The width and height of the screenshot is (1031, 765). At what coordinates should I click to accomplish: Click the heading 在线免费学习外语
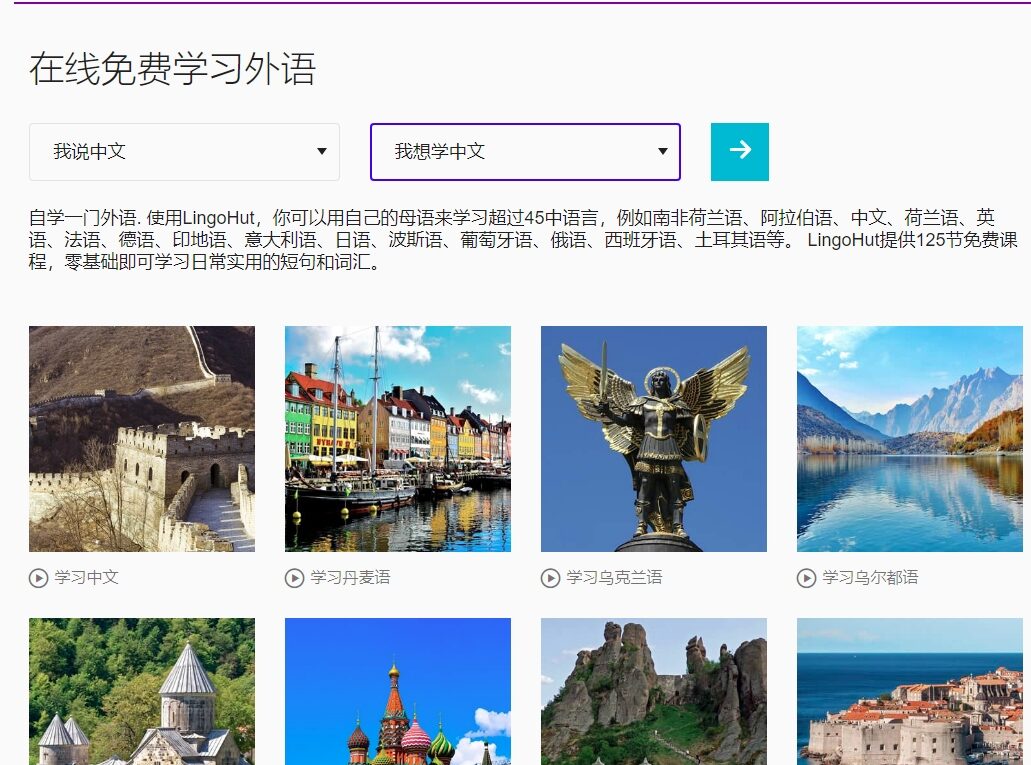172,69
